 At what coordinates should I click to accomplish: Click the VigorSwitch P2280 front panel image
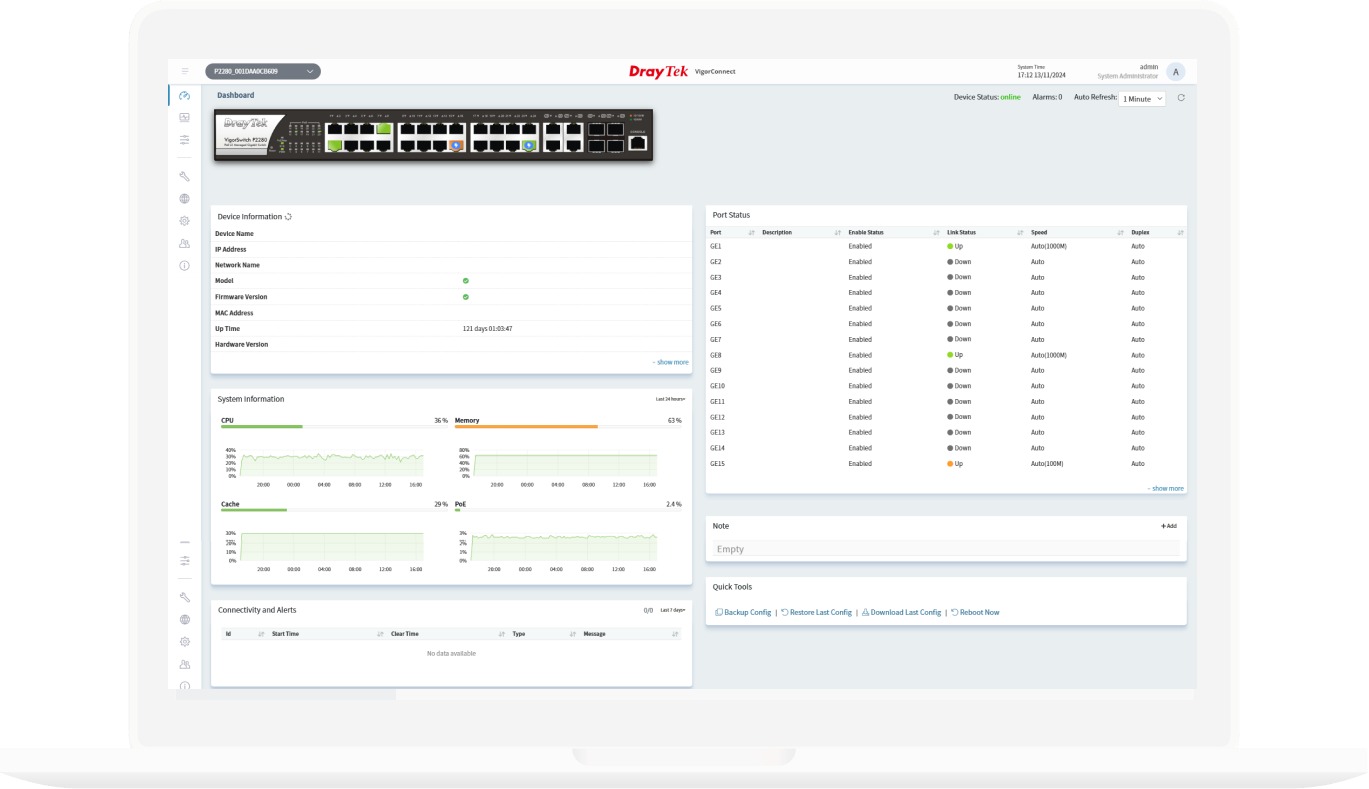[x=434, y=135]
